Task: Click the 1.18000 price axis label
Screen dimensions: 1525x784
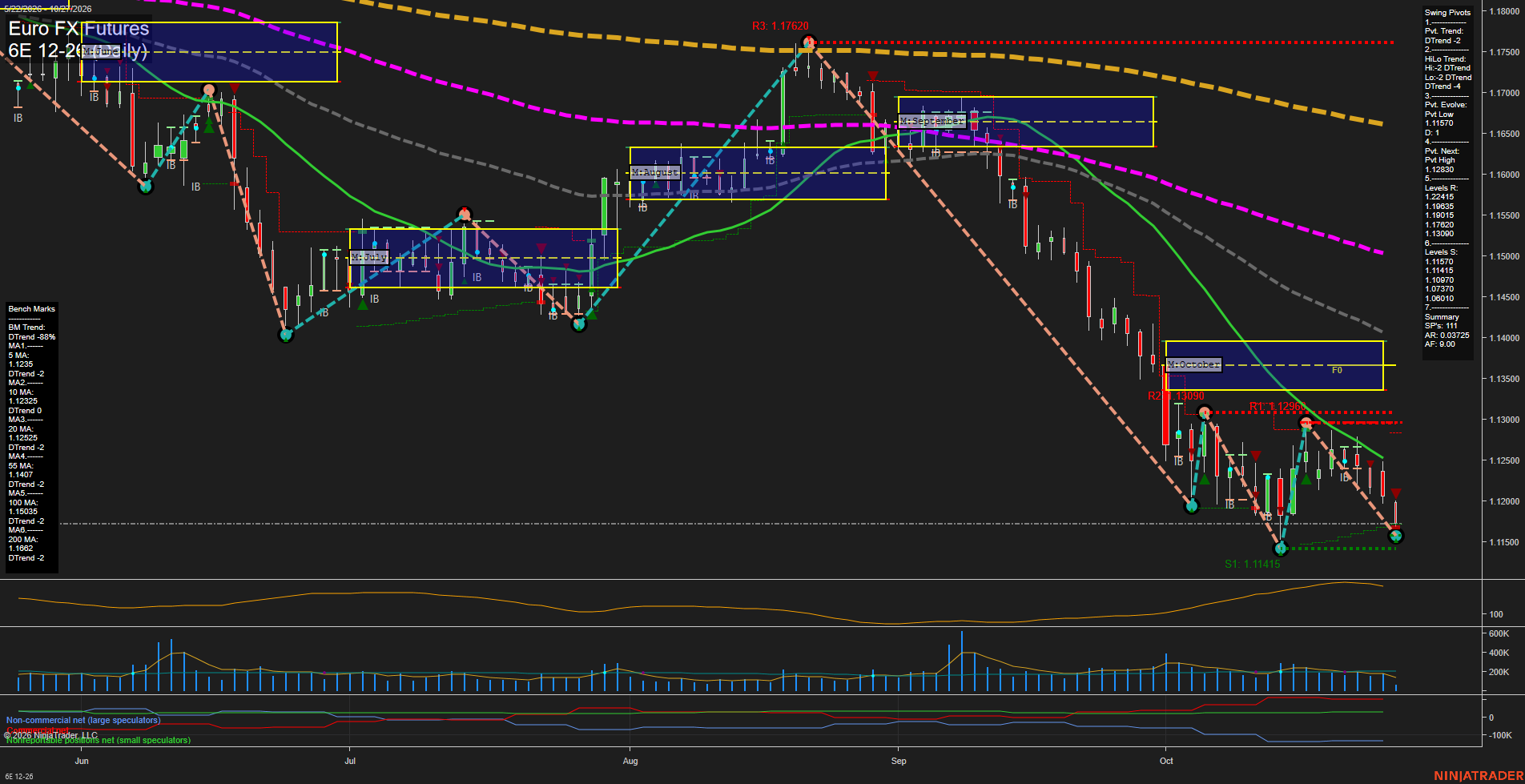Action: [x=1504, y=11]
